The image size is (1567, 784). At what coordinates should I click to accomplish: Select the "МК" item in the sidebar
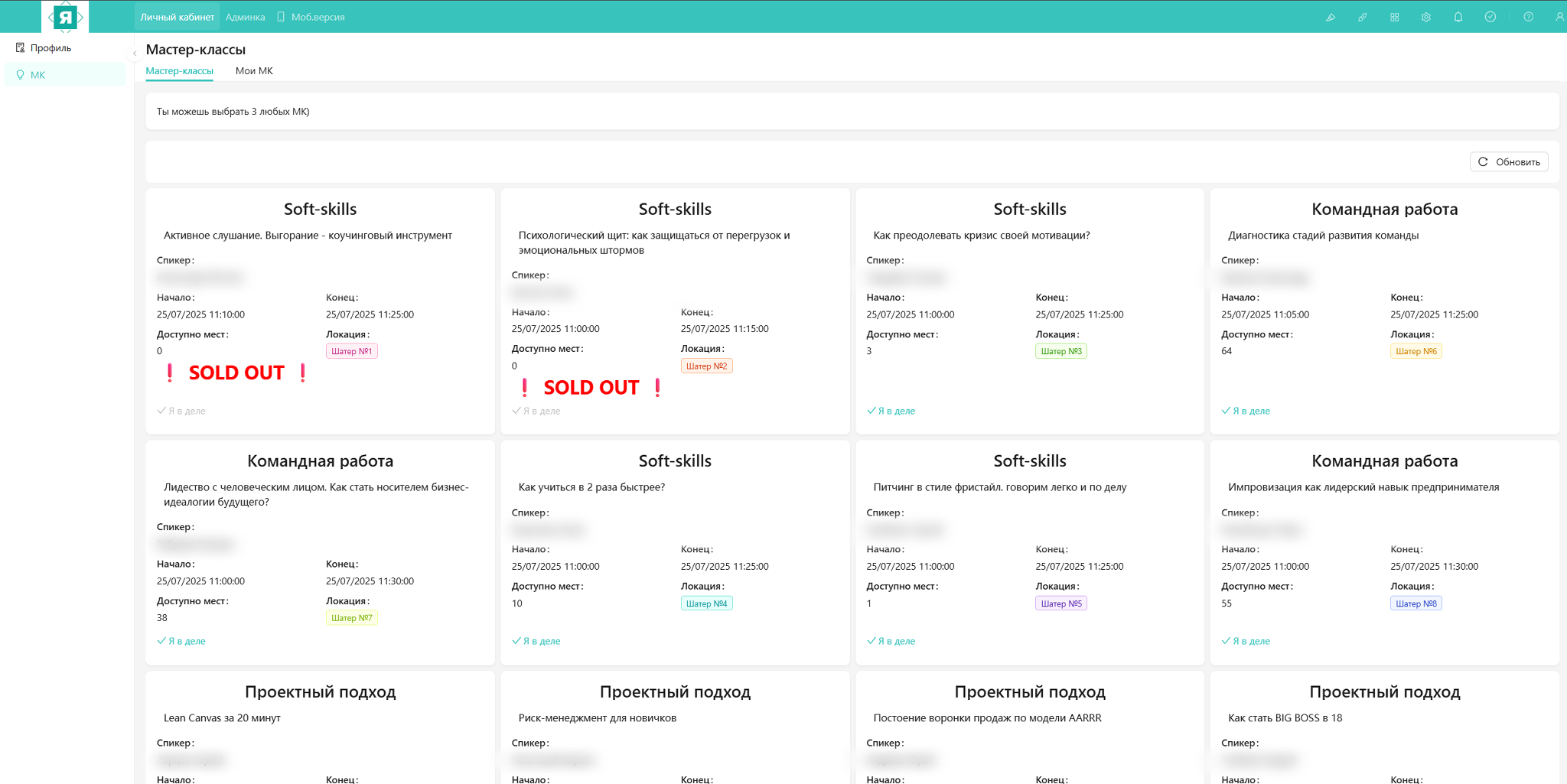pyautogui.click(x=37, y=75)
